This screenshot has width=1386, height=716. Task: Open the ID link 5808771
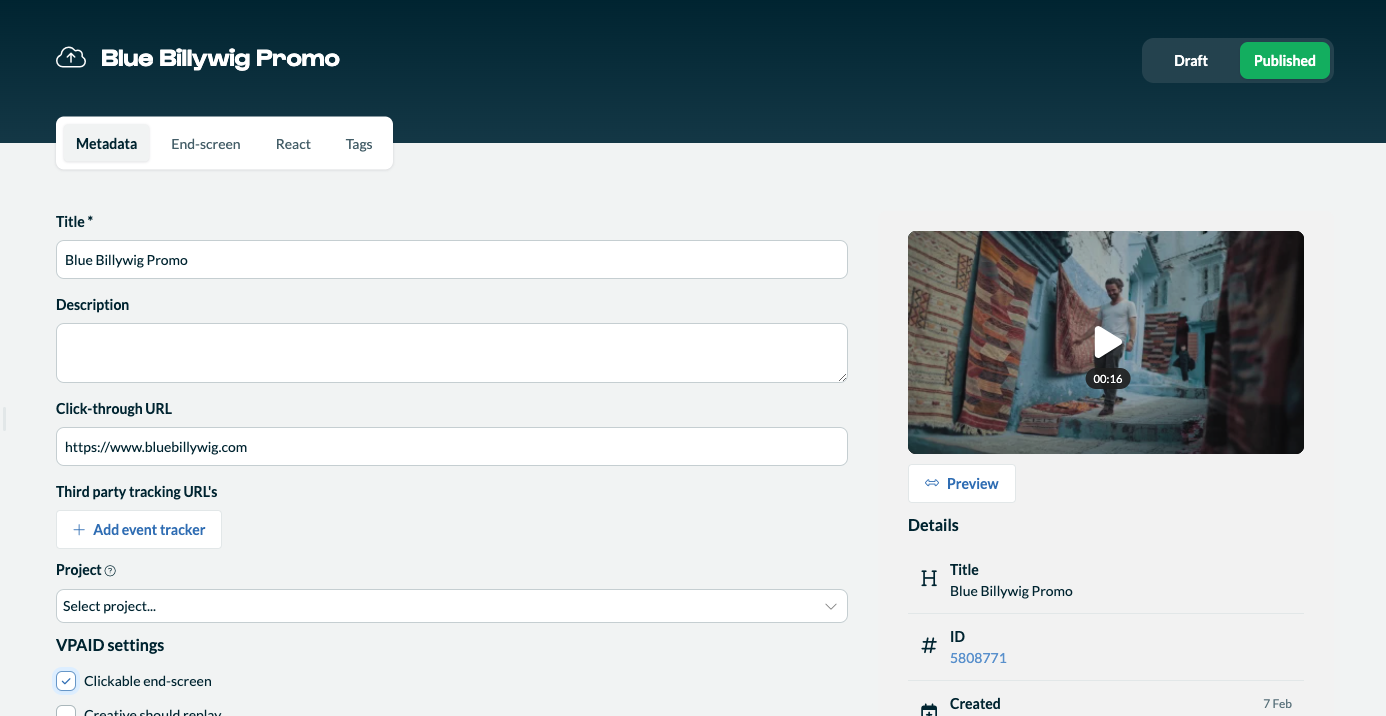click(978, 658)
